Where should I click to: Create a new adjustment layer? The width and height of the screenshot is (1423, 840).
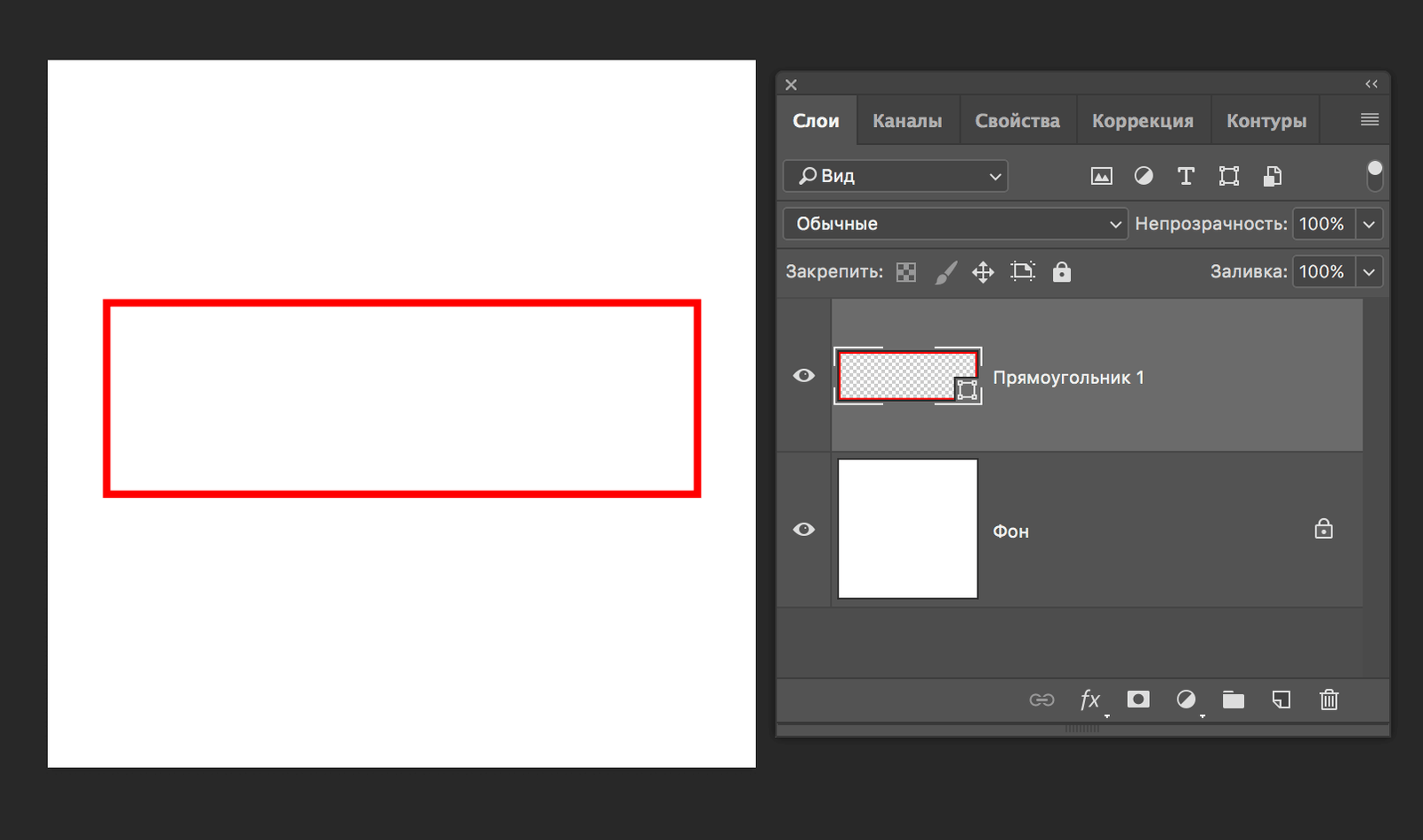1186,700
